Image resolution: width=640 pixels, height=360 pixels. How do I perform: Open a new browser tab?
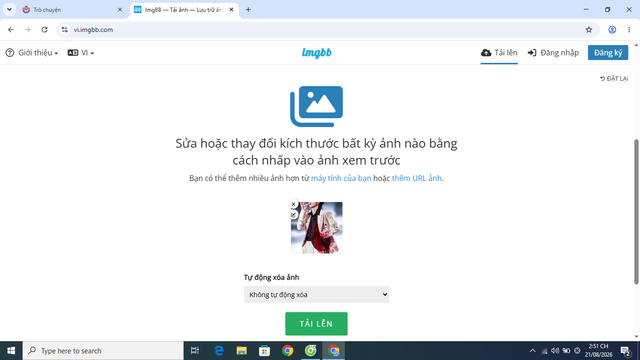click(248, 9)
